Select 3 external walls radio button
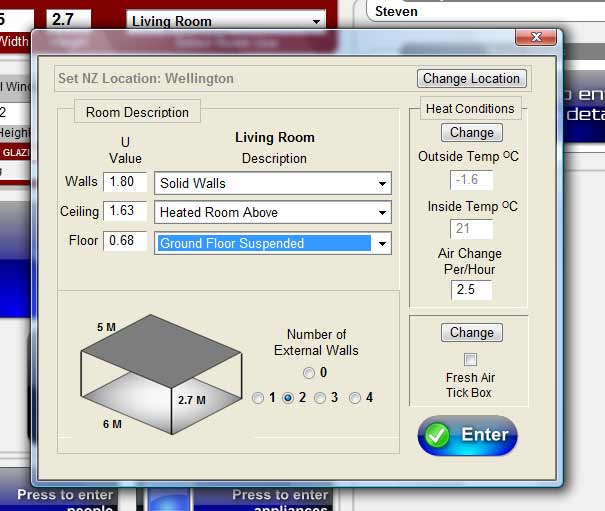Screen dimensions: 605x511 pyautogui.click(x=320, y=398)
